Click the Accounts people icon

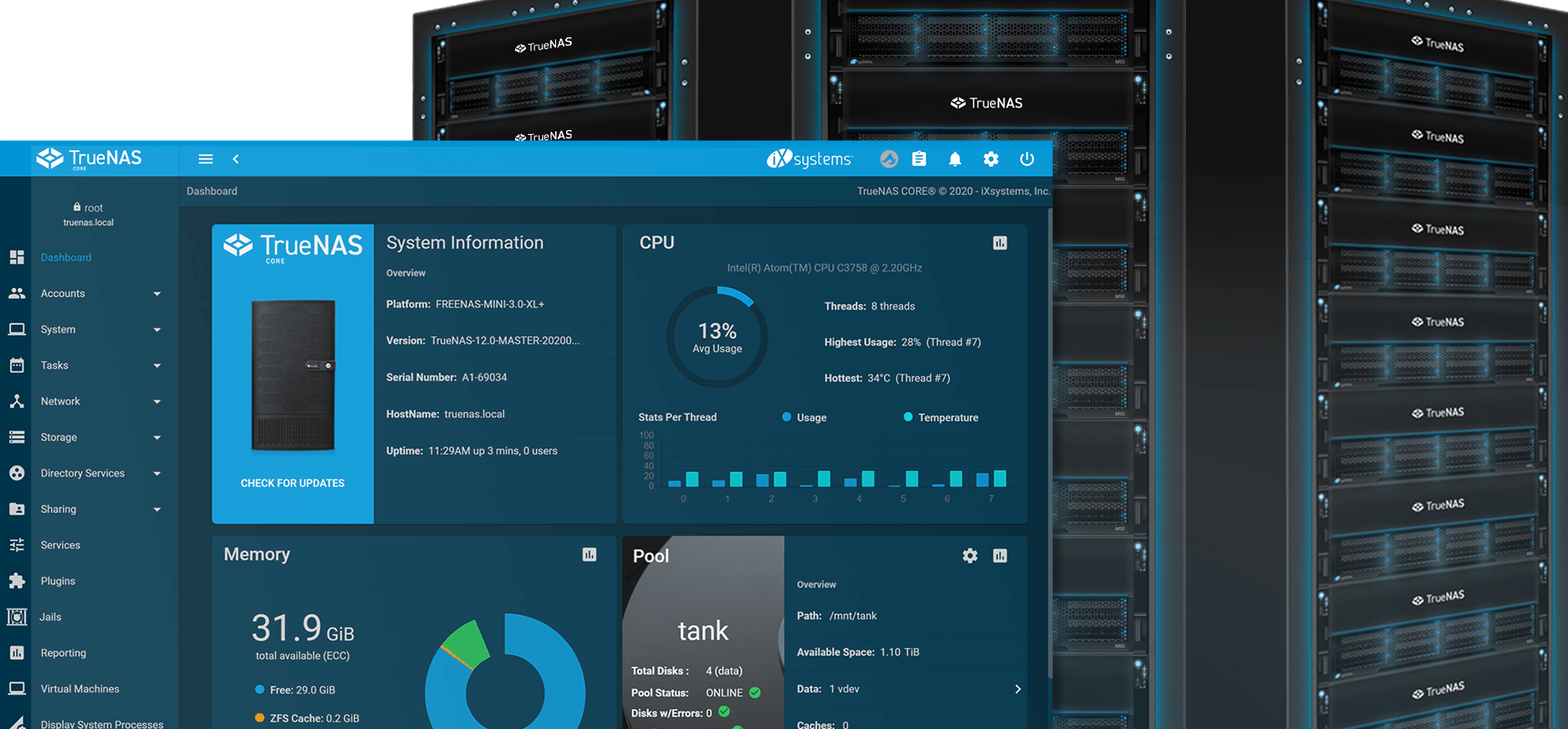tap(16, 293)
